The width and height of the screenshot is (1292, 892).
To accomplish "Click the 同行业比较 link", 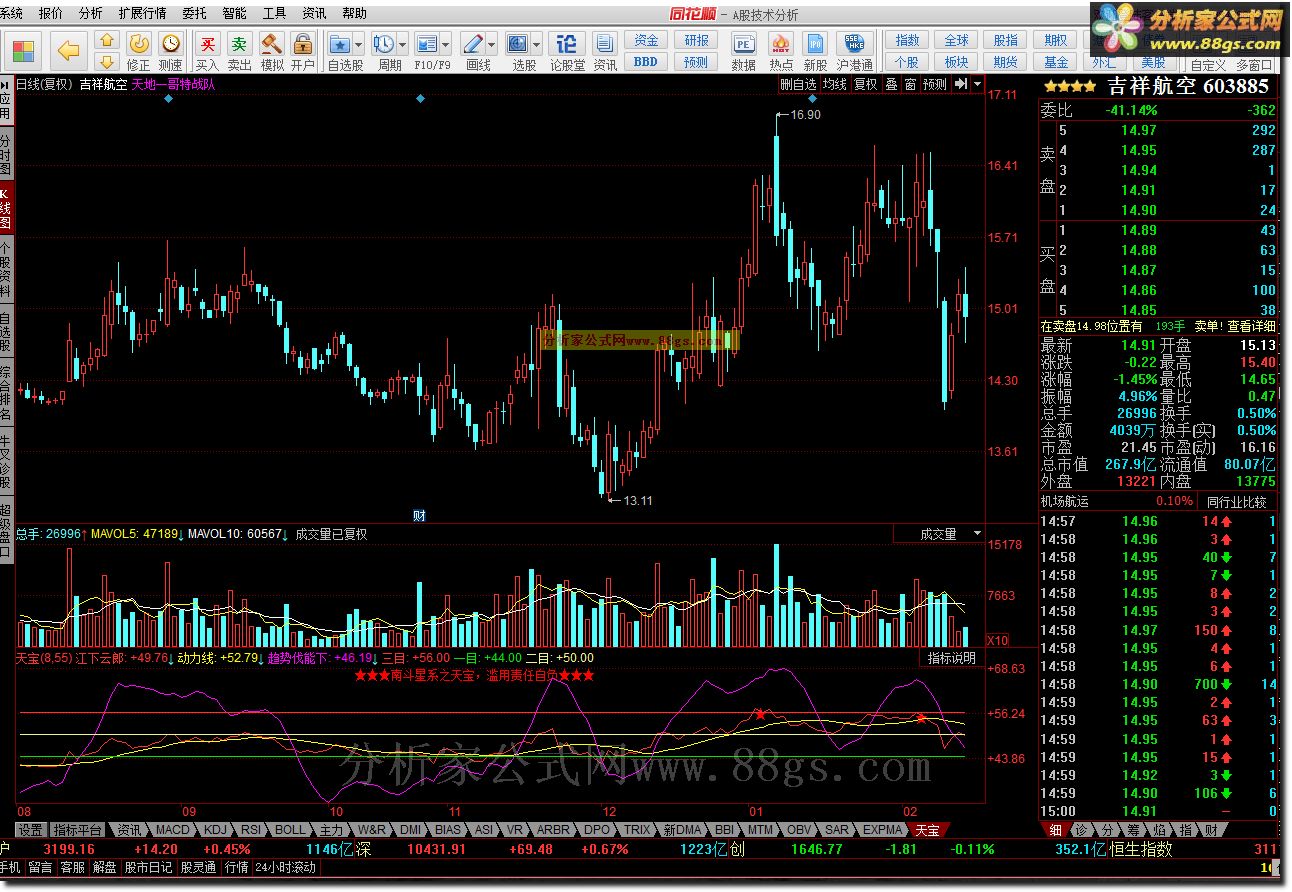I will tap(1237, 501).
